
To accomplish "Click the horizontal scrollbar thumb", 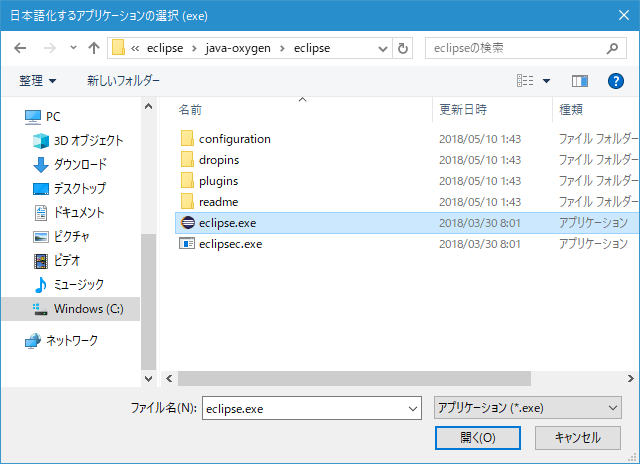I will pyautogui.click(x=354, y=379).
